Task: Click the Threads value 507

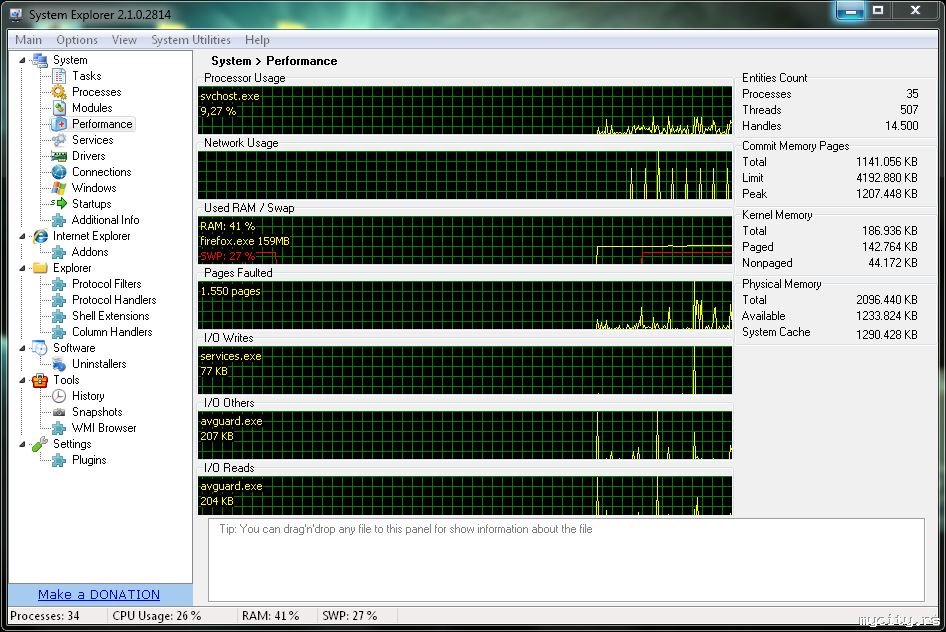Action: pyautogui.click(x=909, y=110)
